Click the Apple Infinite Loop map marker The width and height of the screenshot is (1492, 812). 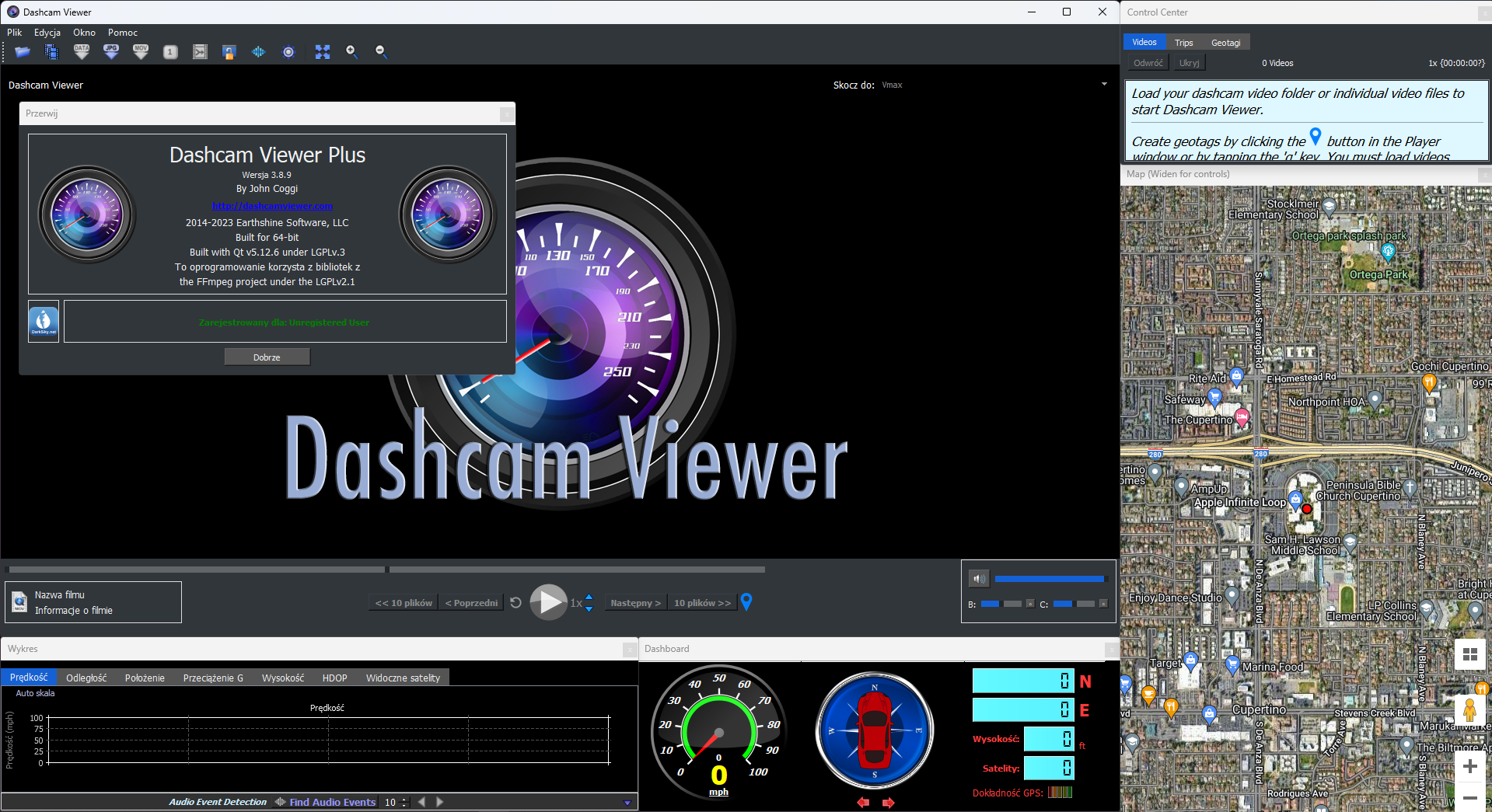point(1295,499)
